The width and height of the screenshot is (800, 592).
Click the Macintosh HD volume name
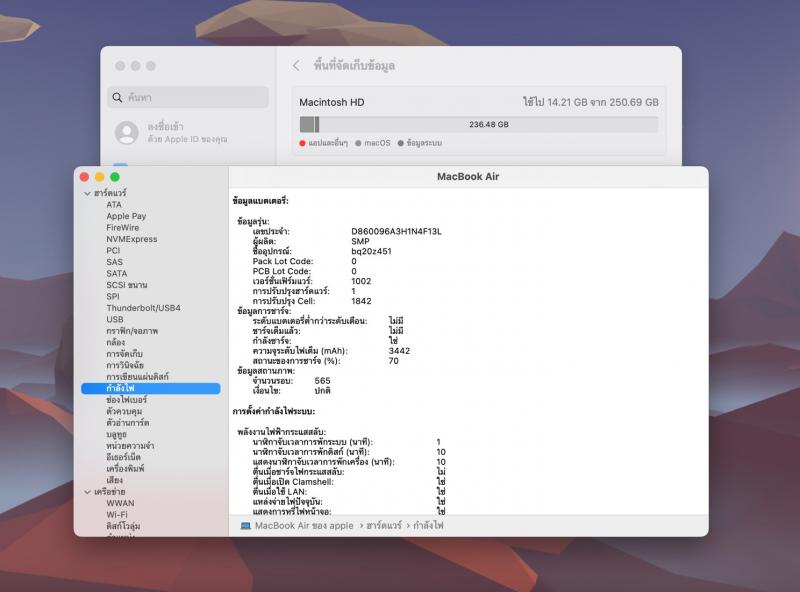[332, 102]
